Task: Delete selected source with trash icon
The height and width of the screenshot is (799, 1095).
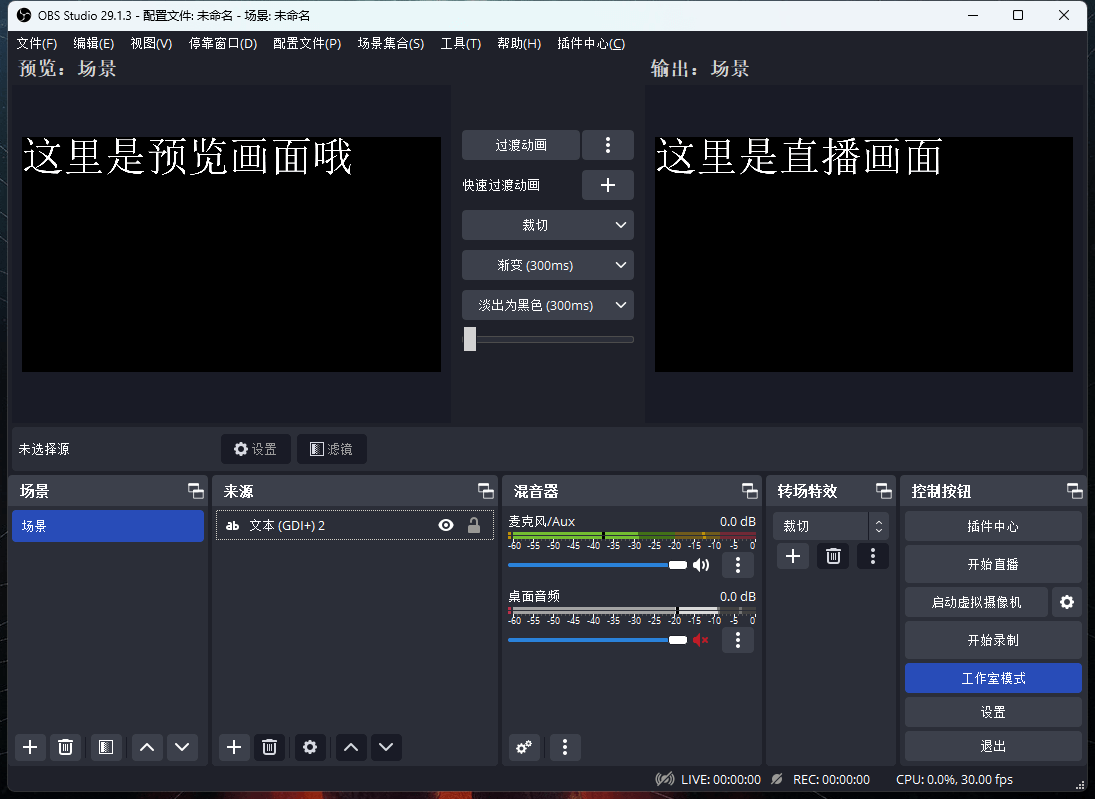Action: 269,747
